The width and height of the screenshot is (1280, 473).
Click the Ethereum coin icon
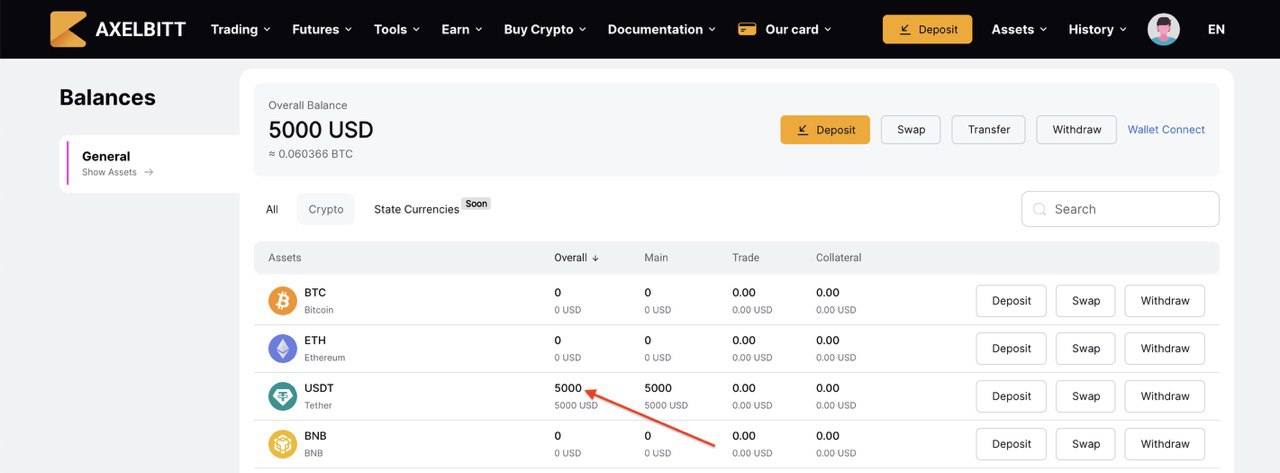pos(283,349)
